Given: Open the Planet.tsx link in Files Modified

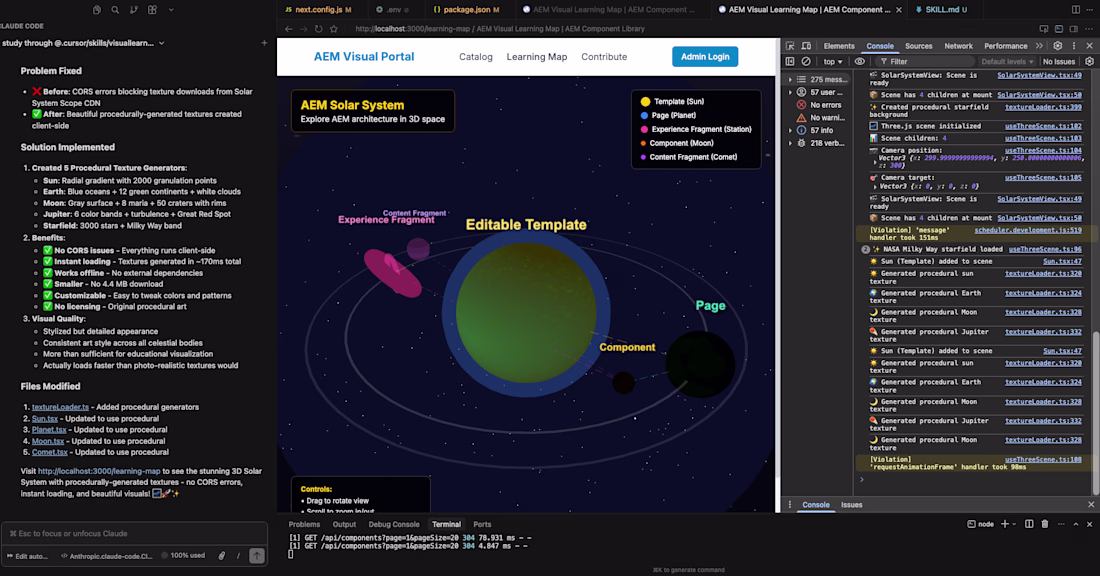Looking at the screenshot, I should (49, 429).
